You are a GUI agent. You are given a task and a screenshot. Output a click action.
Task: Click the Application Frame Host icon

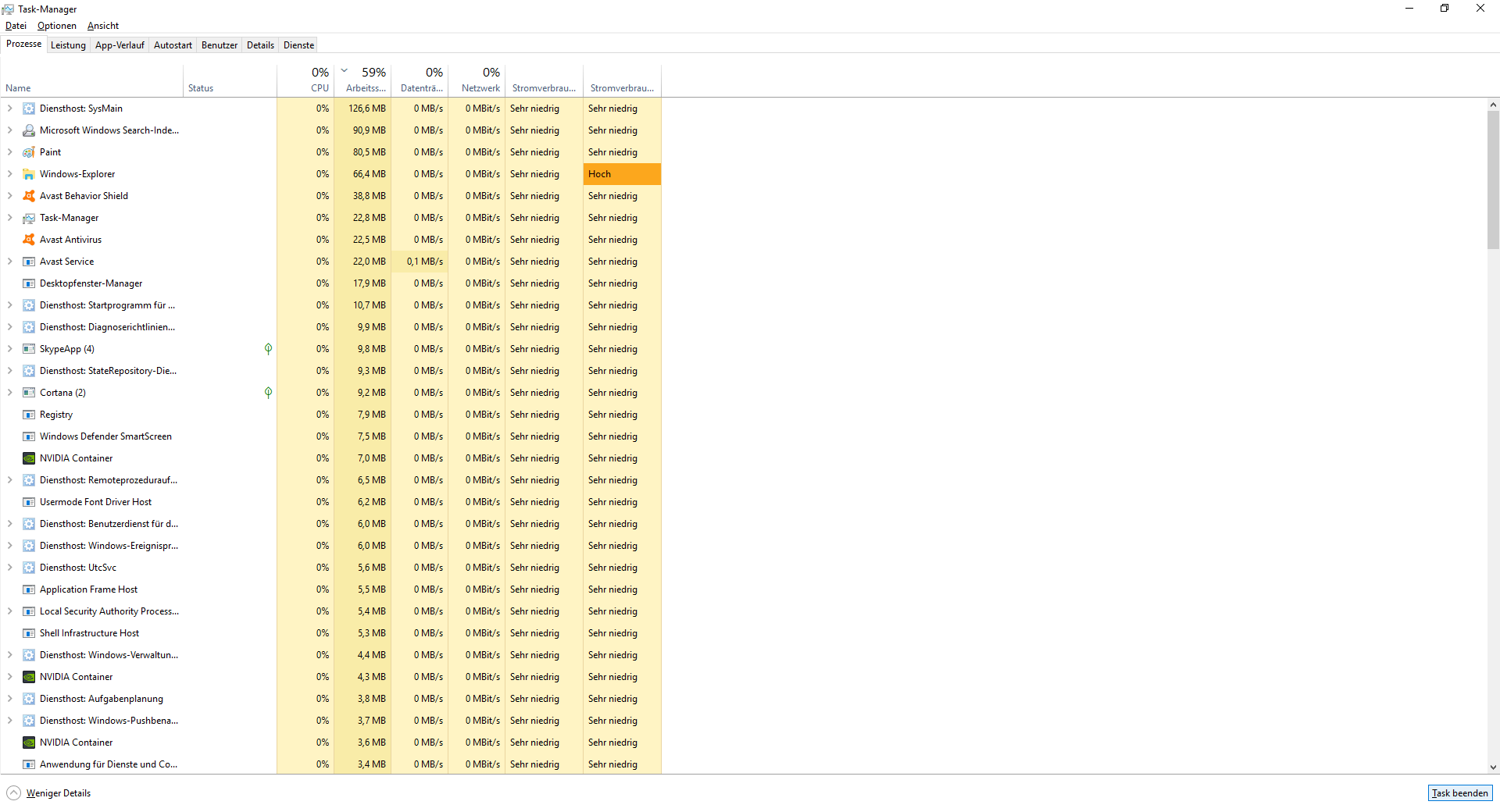pos(29,589)
